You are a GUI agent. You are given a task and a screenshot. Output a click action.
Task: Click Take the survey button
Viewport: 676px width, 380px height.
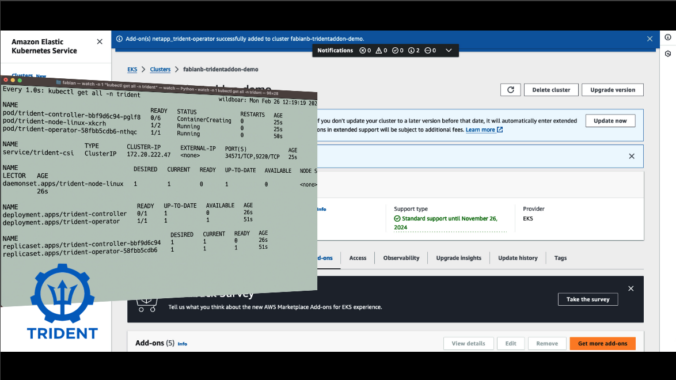click(x=588, y=299)
